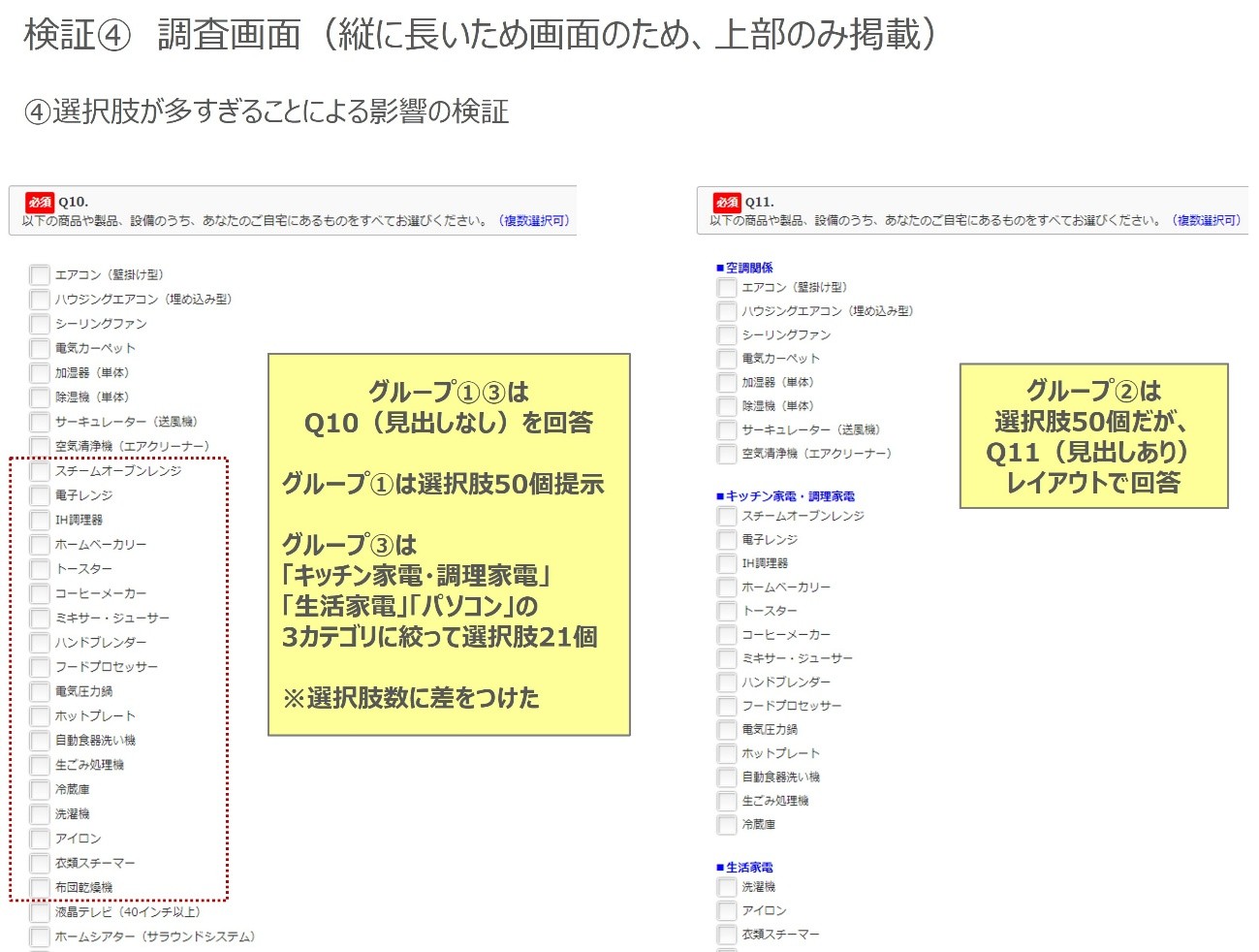
Task: Check 洗濯機 checkbox in Q10
Action: [x=39, y=813]
